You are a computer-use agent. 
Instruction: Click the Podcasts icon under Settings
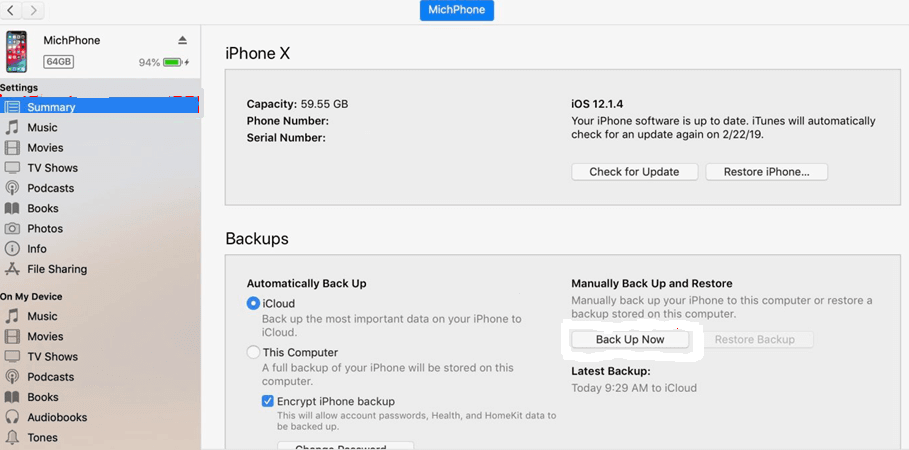12,188
